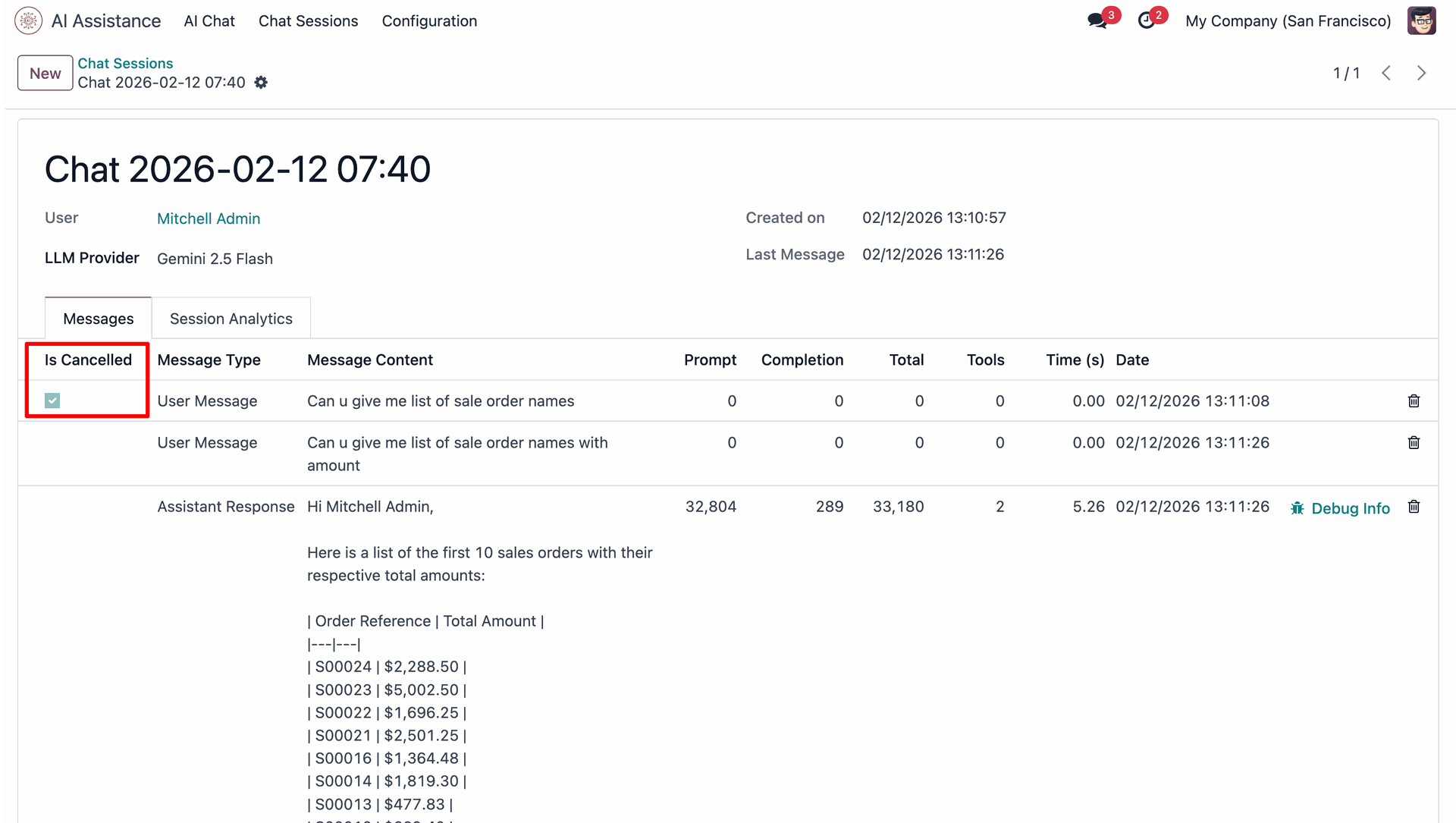Click the user avatar in top bar
1456x823 pixels.
point(1421,20)
